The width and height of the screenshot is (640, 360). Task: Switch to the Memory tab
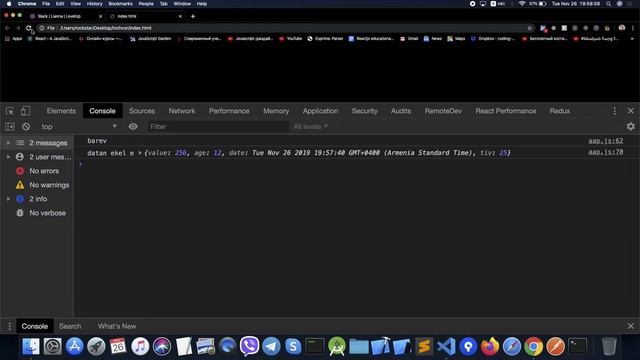point(276,111)
